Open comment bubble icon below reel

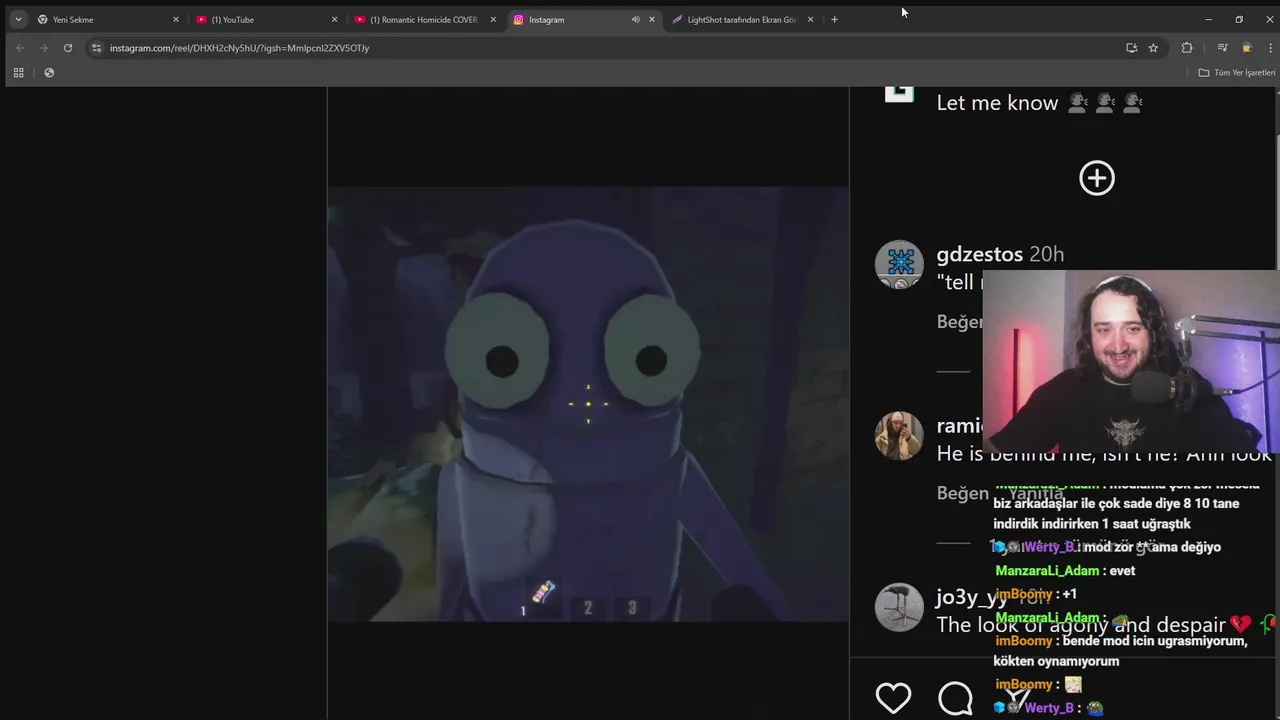point(955,698)
